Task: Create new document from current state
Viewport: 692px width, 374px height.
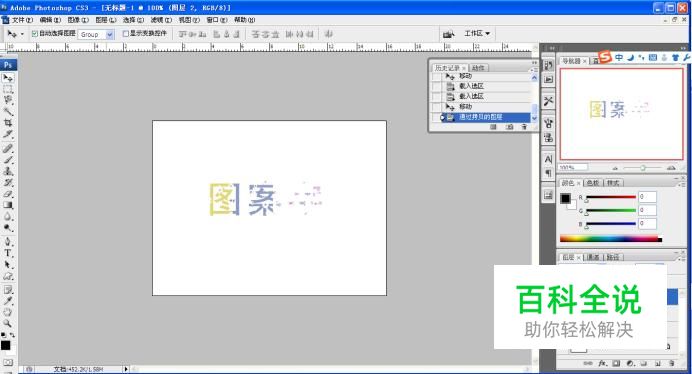Action: pyautogui.click(x=493, y=127)
